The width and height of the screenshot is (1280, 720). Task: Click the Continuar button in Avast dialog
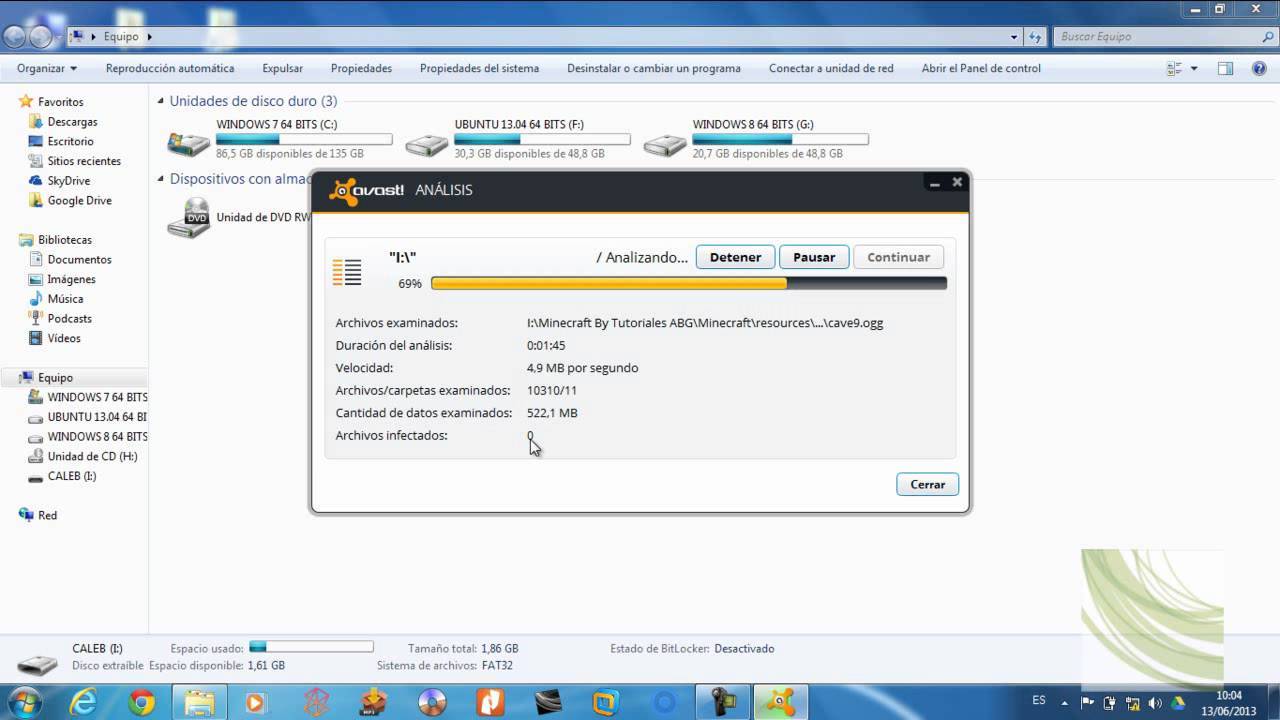(898, 257)
